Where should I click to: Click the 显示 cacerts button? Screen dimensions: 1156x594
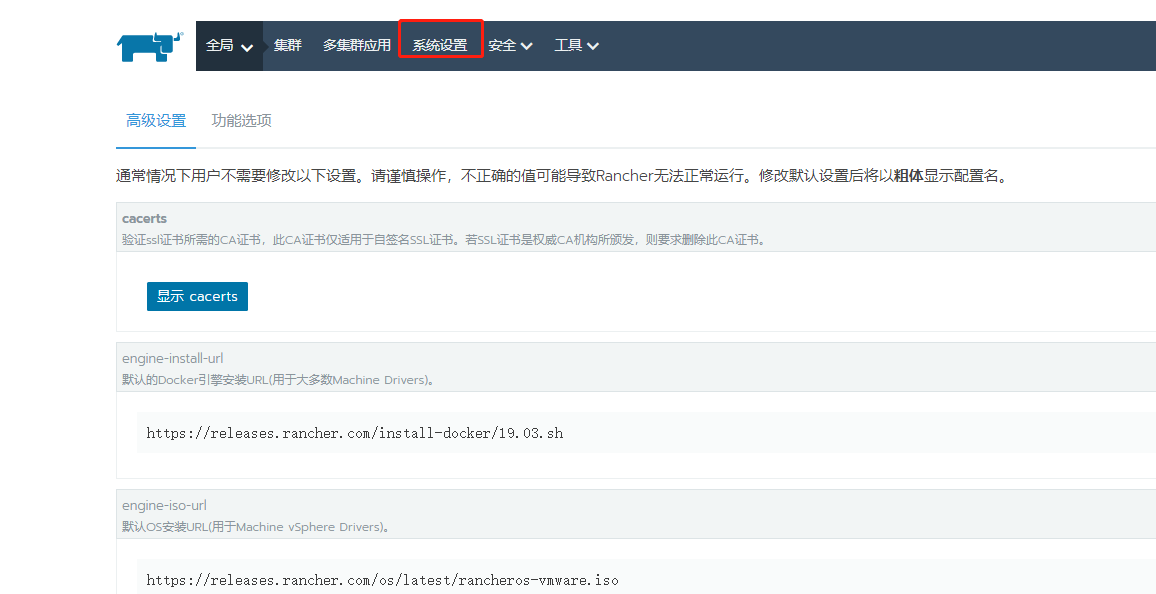click(197, 296)
